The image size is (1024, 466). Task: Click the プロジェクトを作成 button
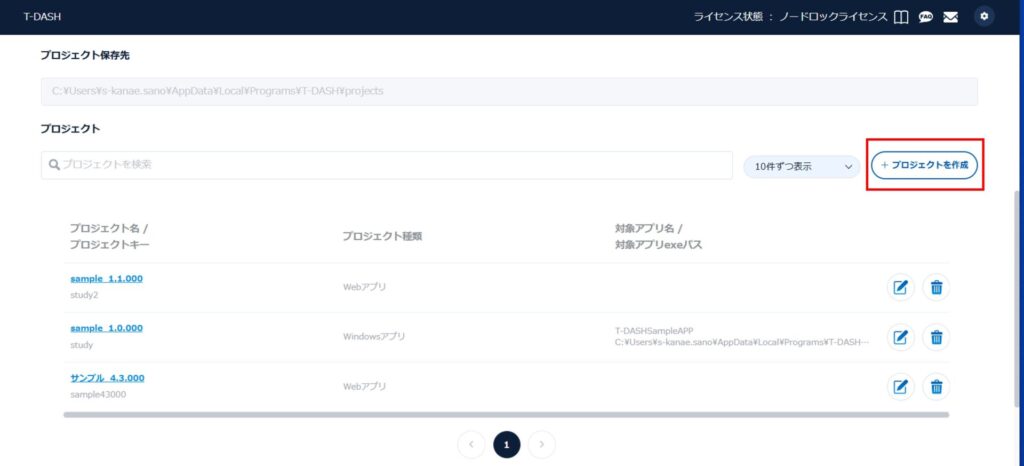coord(924,165)
